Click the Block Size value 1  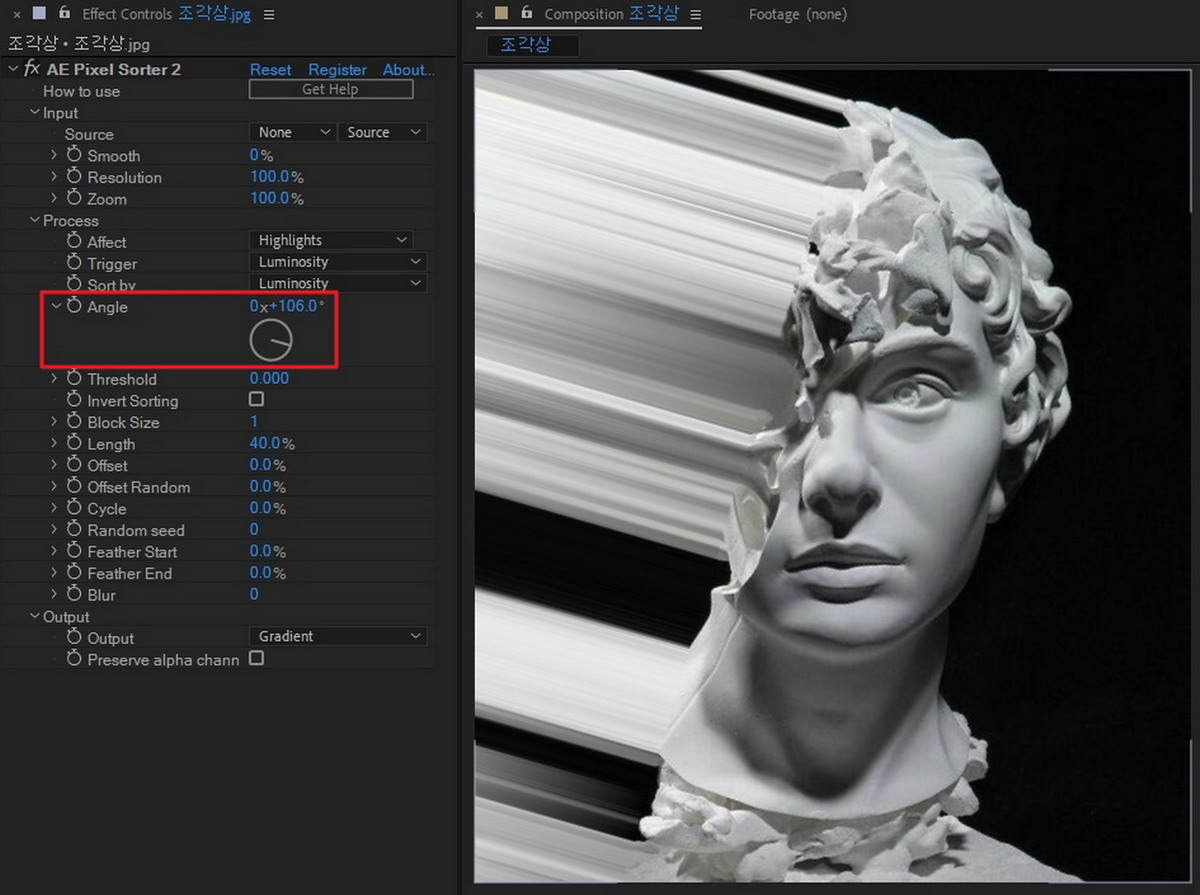[x=254, y=421]
